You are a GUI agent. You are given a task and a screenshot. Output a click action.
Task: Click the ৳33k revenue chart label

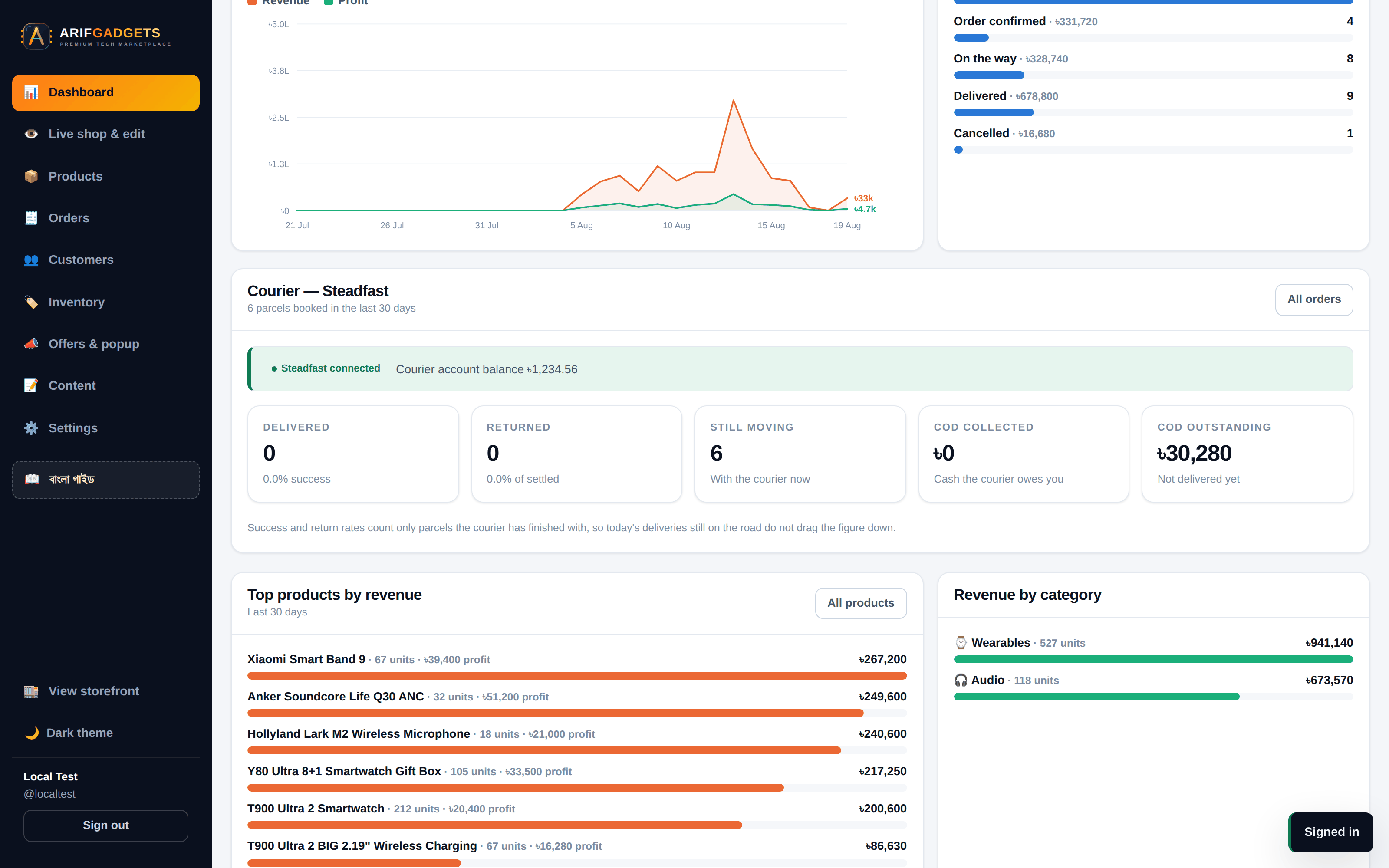863,199
